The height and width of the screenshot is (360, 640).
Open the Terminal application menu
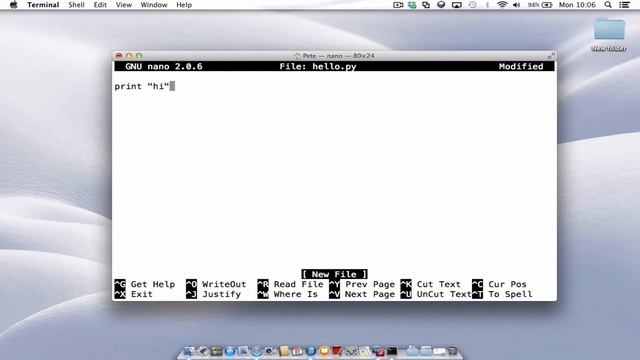pos(43,5)
